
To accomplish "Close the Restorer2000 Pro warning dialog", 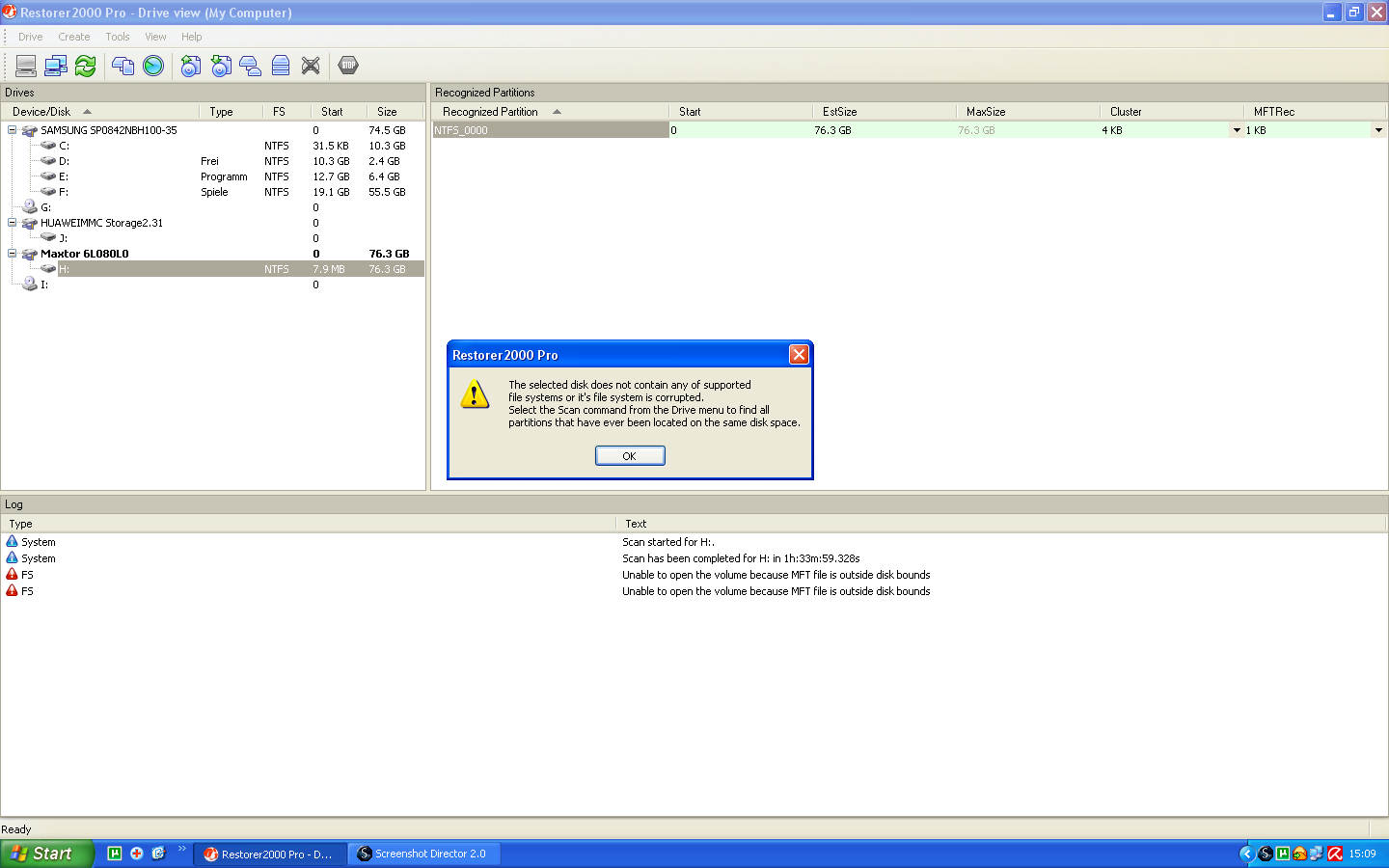I will point(799,355).
